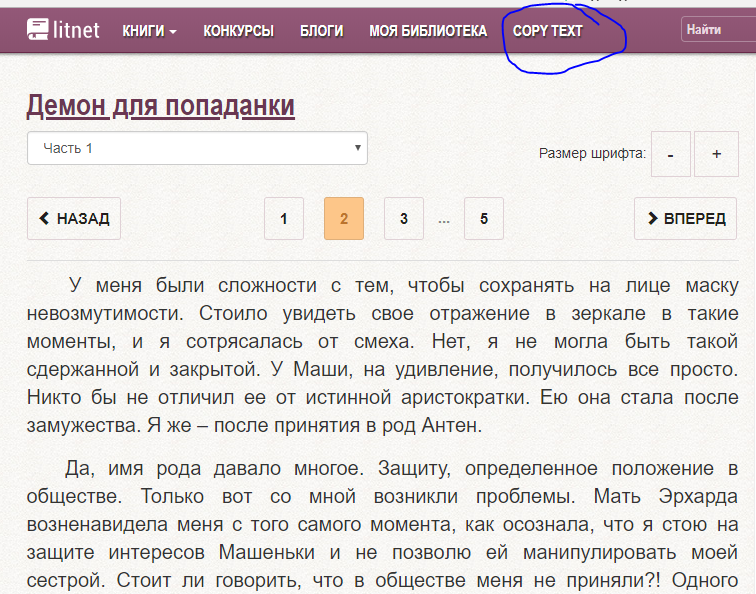Decrease font size with the minus button

tap(670, 154)
